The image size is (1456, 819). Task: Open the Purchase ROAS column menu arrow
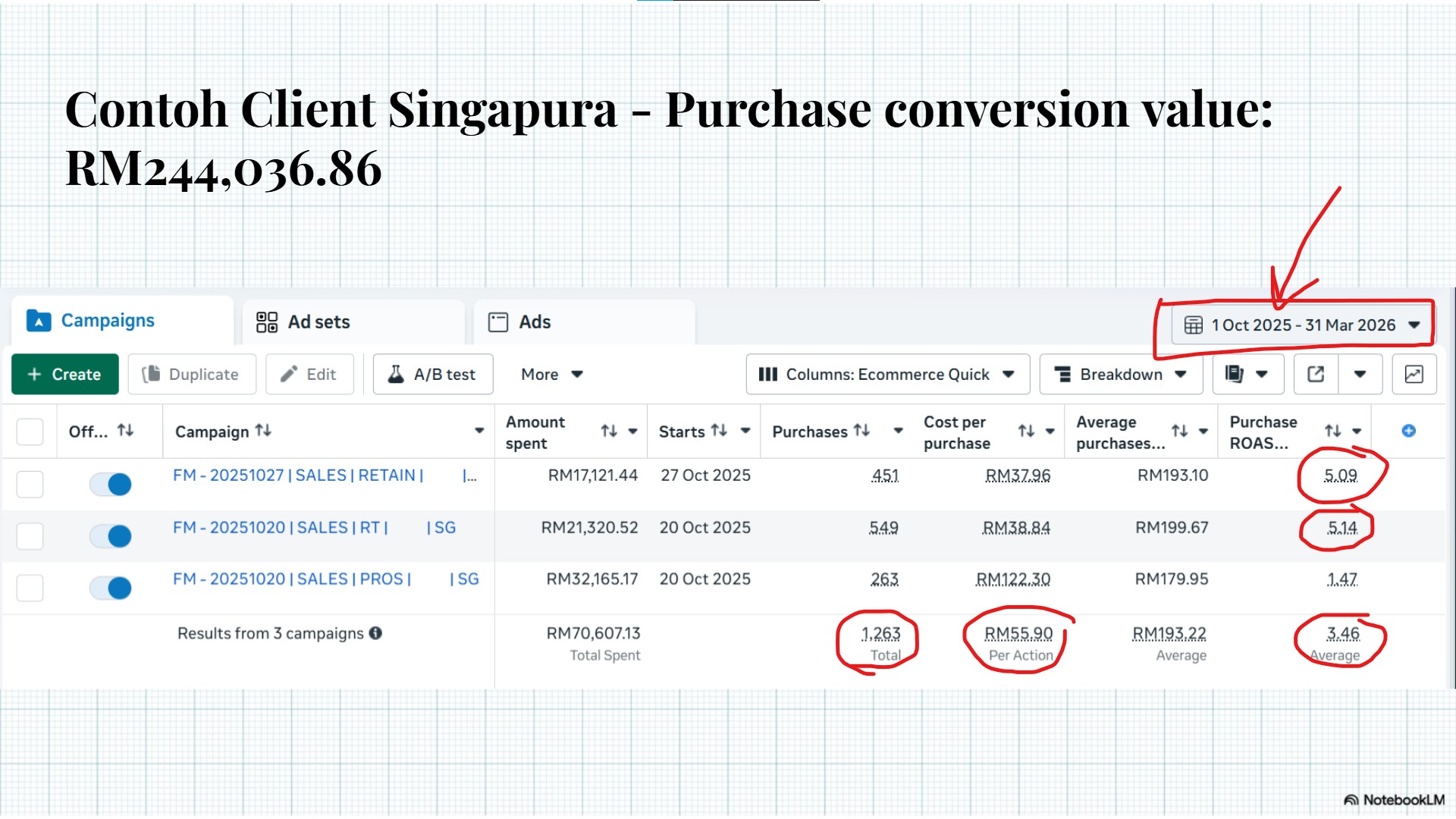coord(1357,431)
